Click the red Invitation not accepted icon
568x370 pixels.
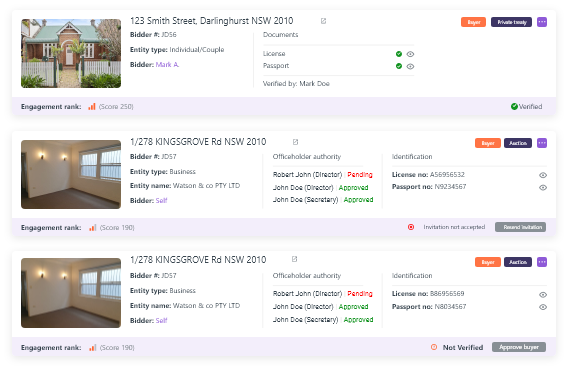tap(411, 227)
